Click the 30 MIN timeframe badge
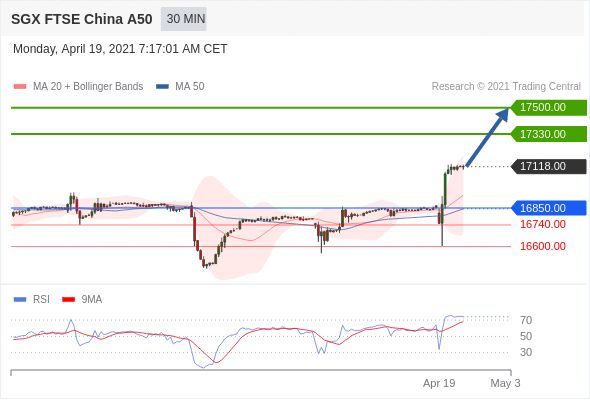The image size is (590, 400). (x=184, y=19)
